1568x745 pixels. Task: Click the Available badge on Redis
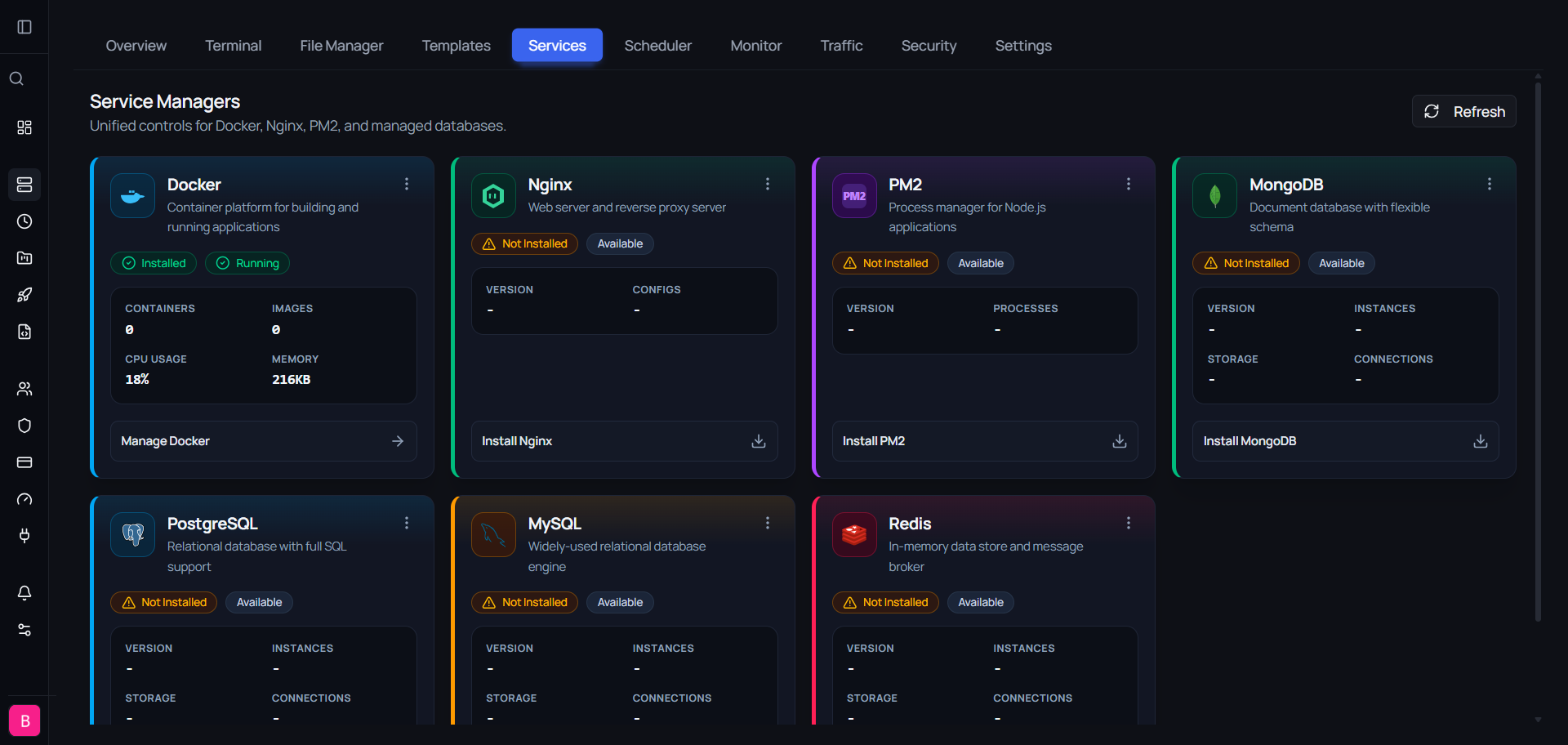[x=981, y=602]
